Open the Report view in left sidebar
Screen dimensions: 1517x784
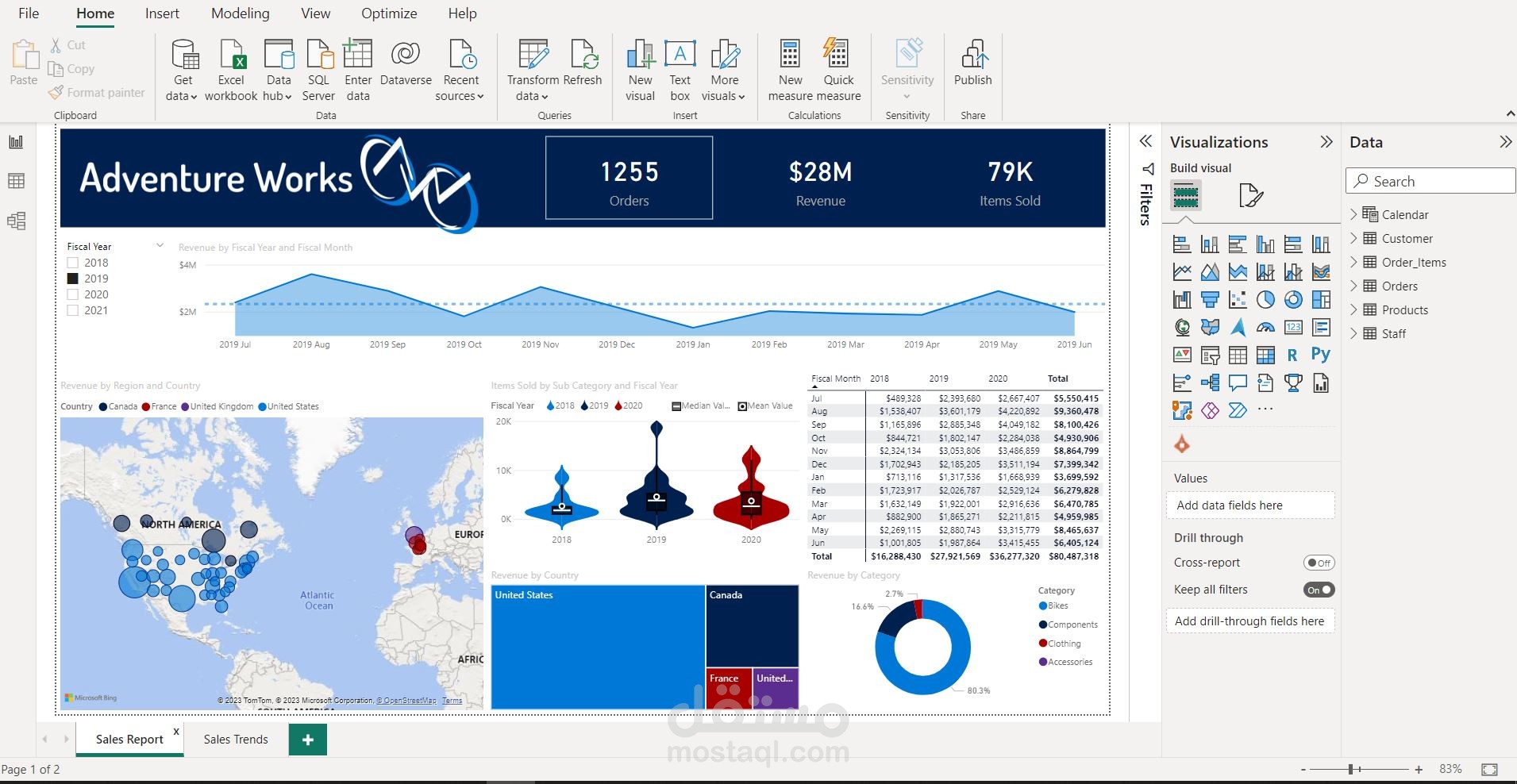click(x=16, y=142)
